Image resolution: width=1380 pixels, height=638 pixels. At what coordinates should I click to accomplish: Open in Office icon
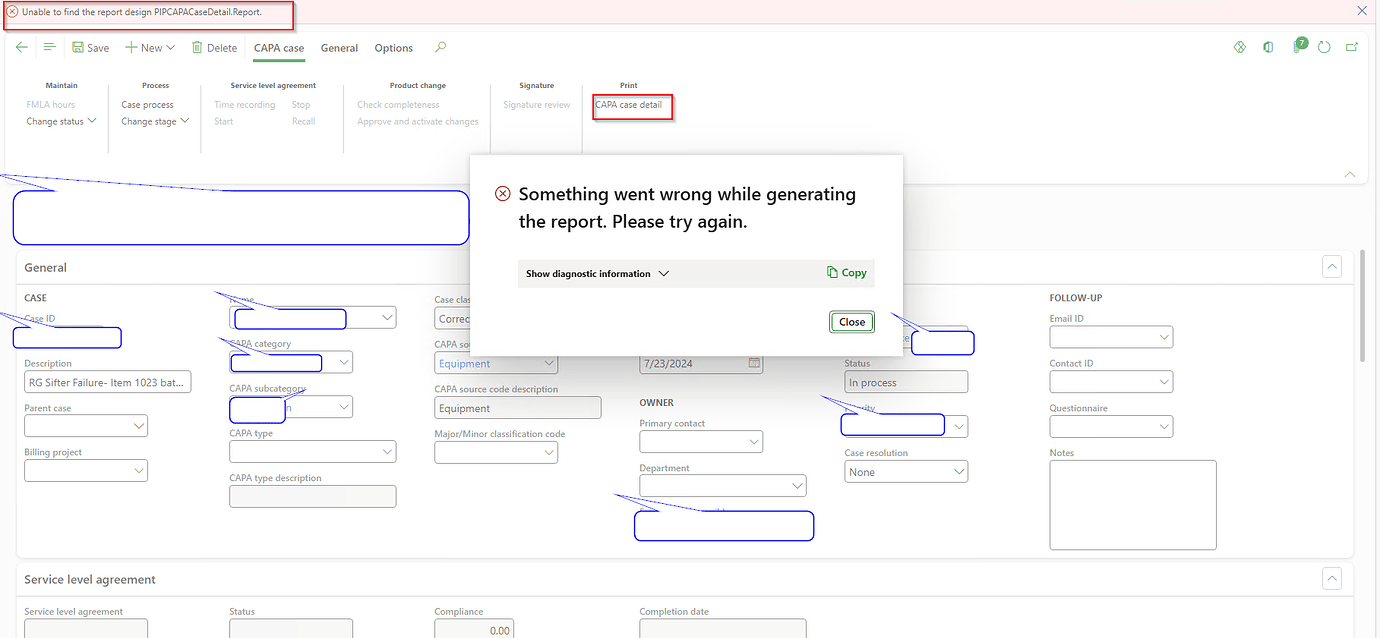1268,47
